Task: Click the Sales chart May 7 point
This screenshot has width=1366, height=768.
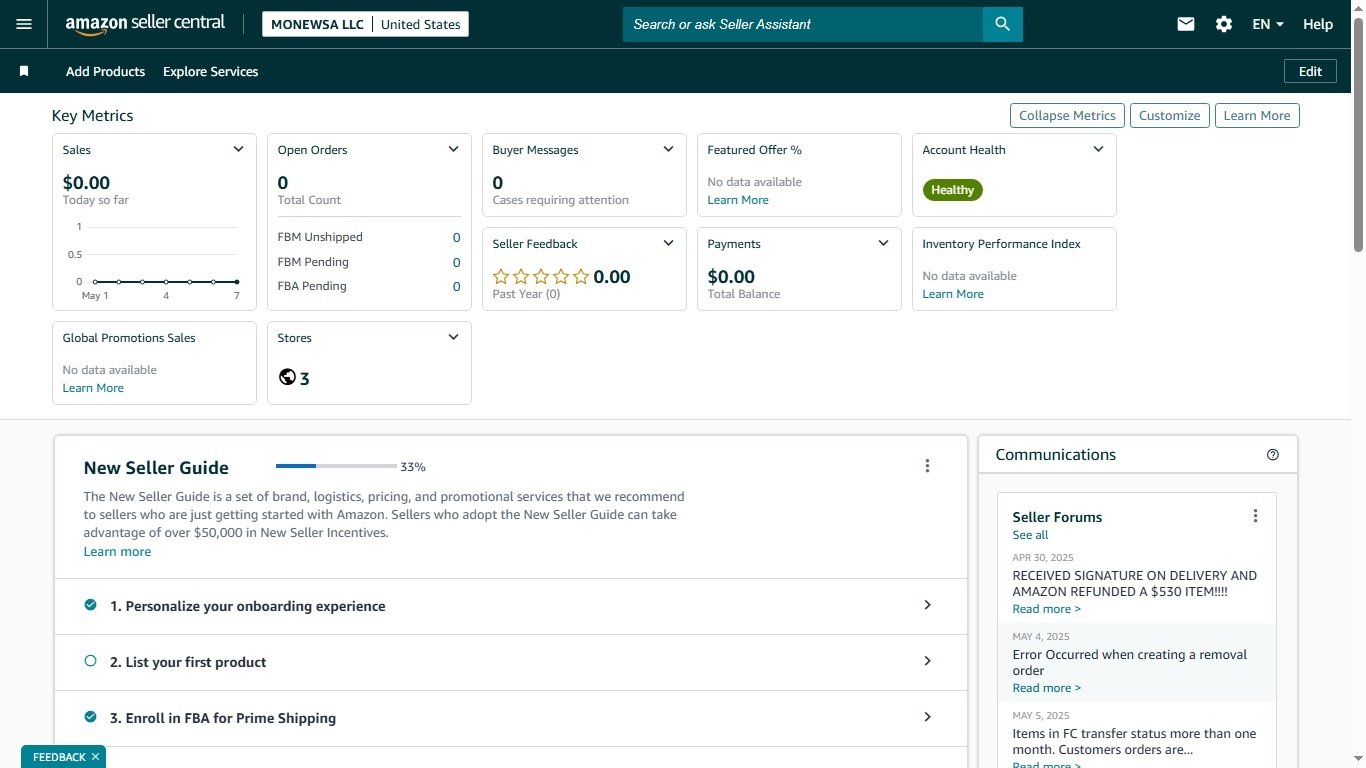Action: point(237,282)
